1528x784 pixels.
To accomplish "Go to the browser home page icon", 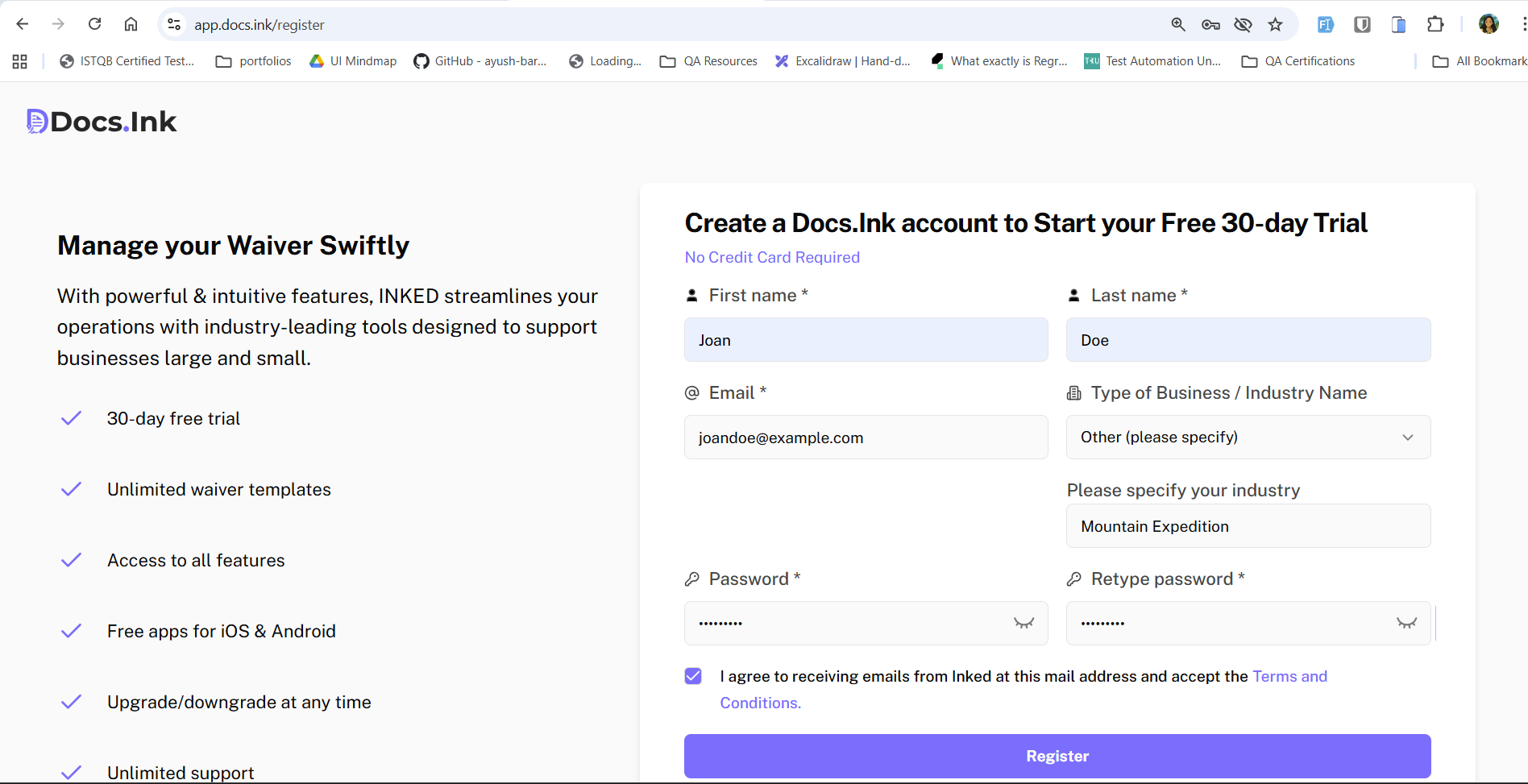I will pos(131,24).
